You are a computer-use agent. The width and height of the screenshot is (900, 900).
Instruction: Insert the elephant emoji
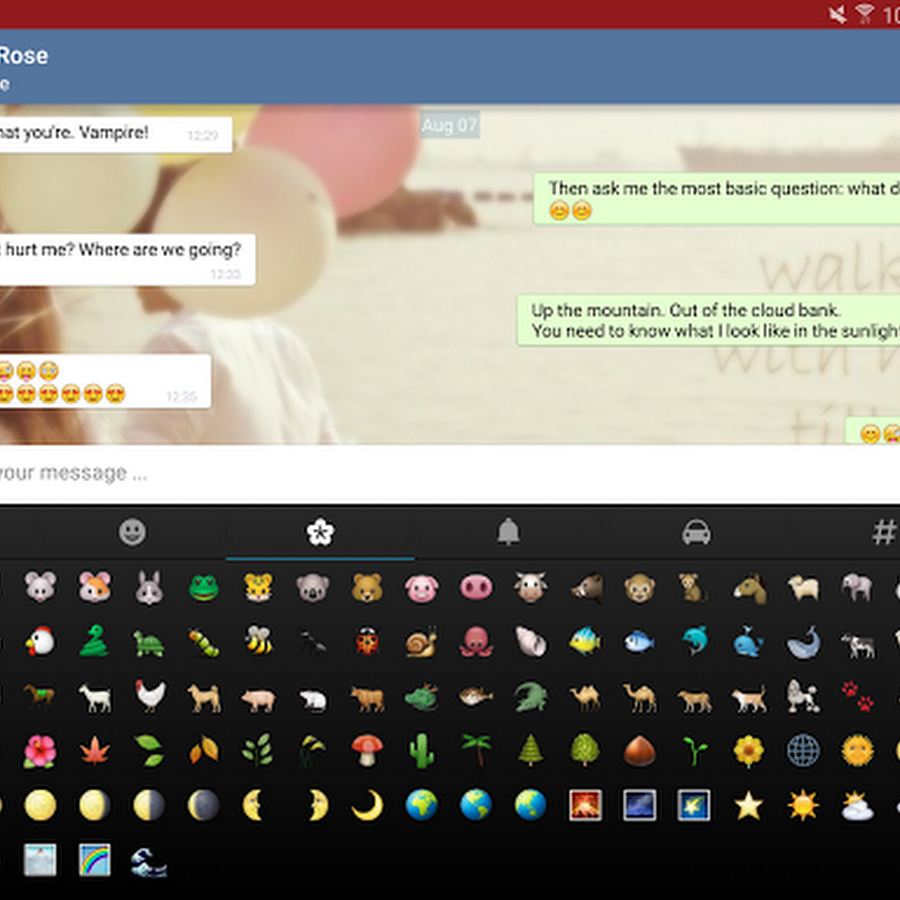point(858,588)
